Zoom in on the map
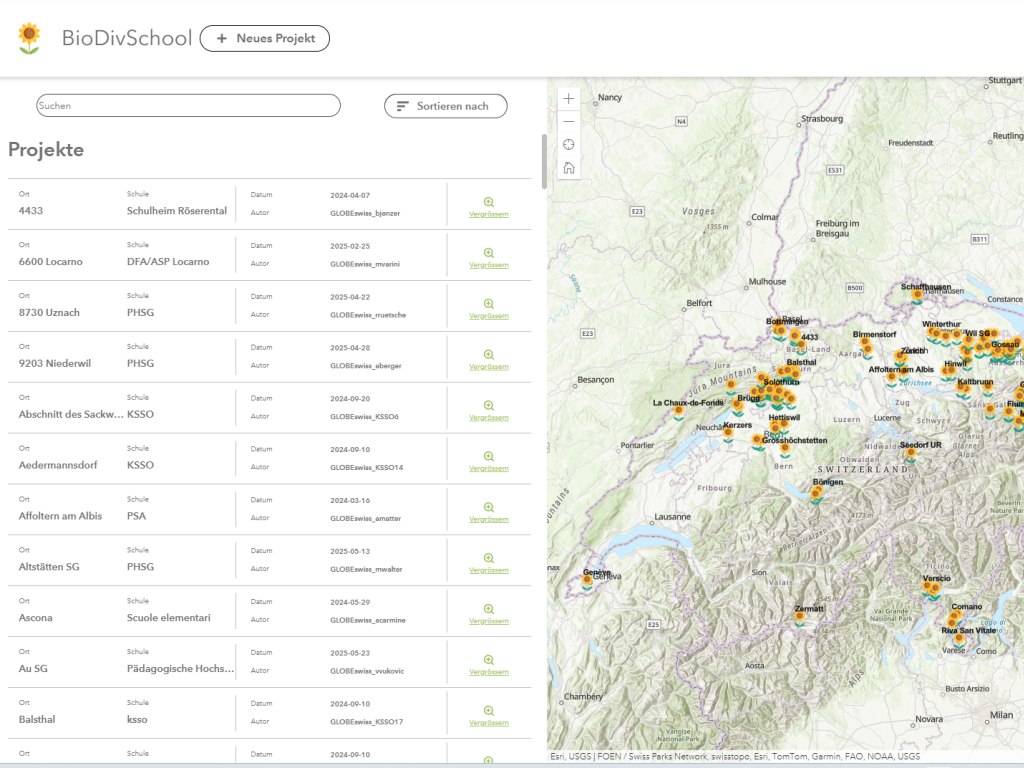This screenshot has width=1024, height=768. pyautogui.click(x=569, y=99)
